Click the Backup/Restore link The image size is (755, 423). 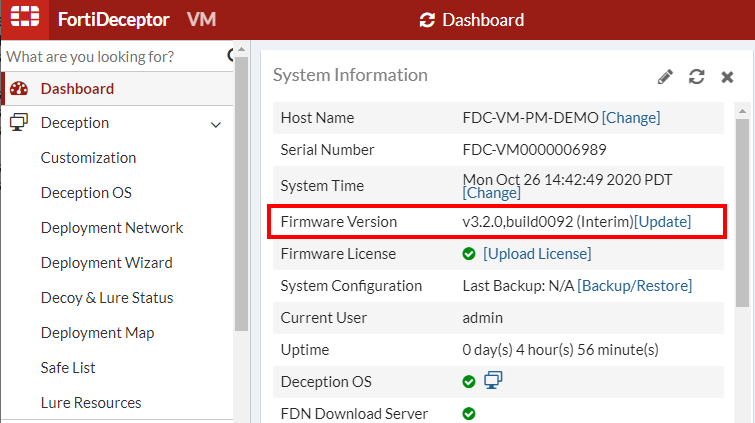point(634,286)
